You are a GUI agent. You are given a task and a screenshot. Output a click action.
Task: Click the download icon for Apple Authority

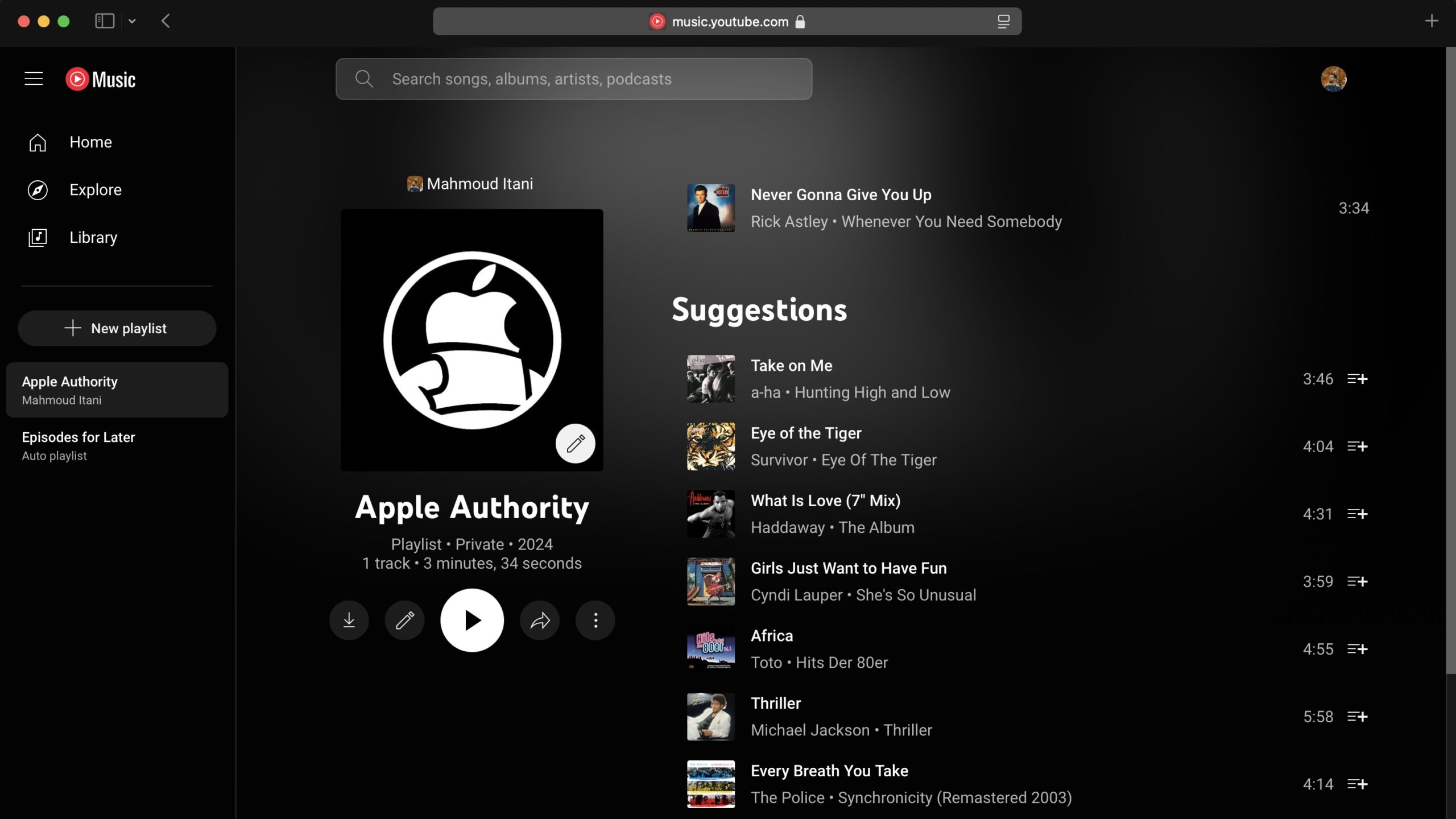pyautogui.click(x=349, y=619)
